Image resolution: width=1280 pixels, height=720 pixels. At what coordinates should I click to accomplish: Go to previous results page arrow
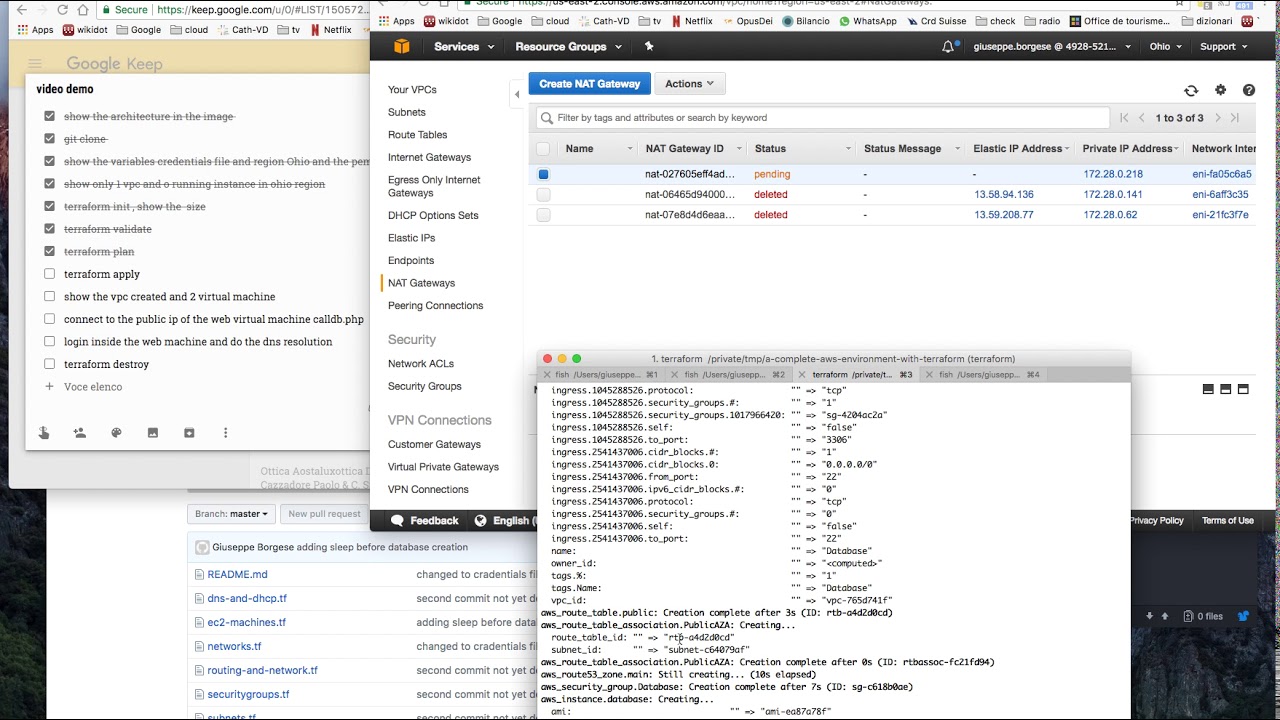pyautogui.click(x=1142, y=118)
